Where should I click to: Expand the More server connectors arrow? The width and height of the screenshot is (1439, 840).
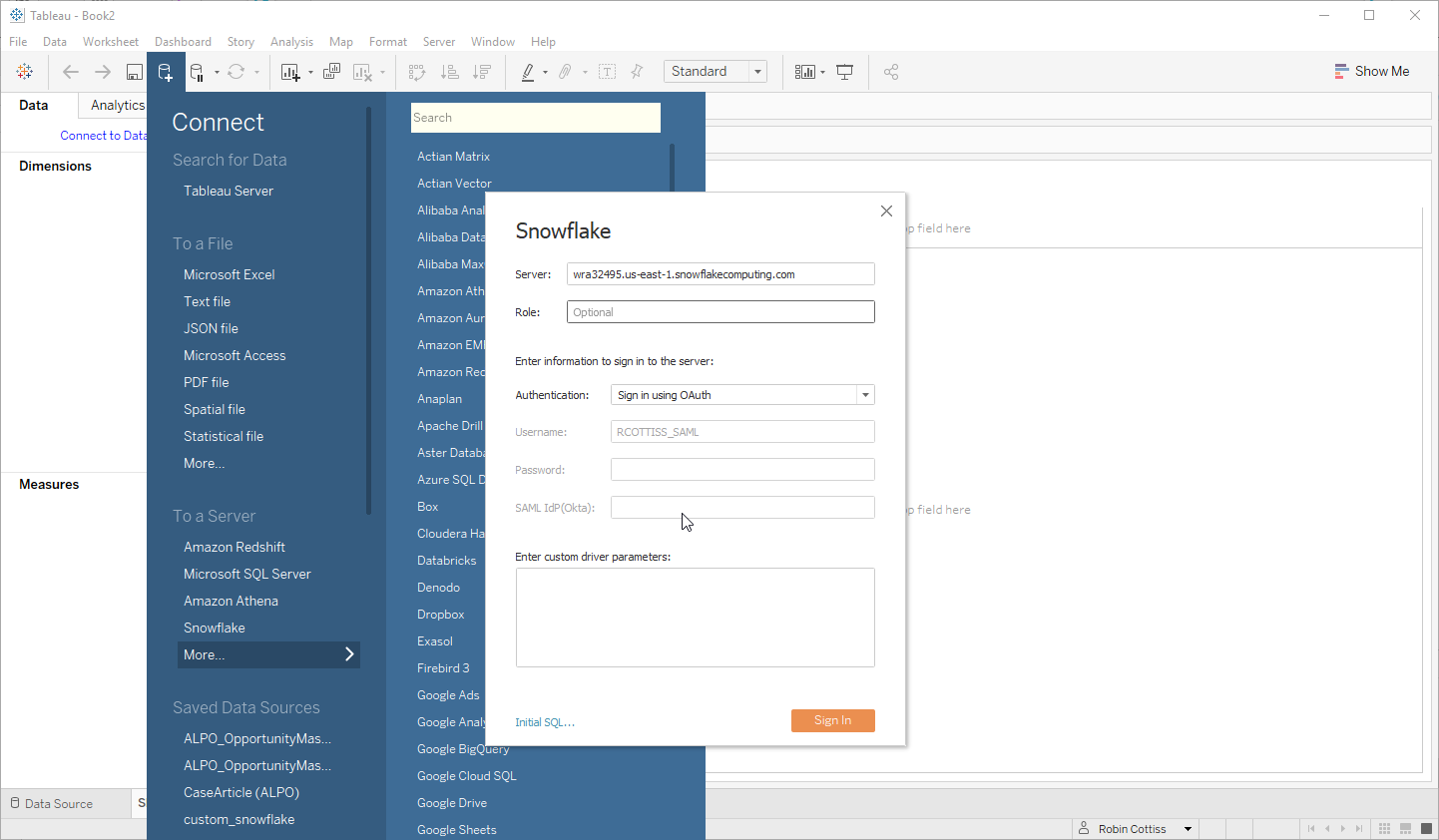(349, 654)
